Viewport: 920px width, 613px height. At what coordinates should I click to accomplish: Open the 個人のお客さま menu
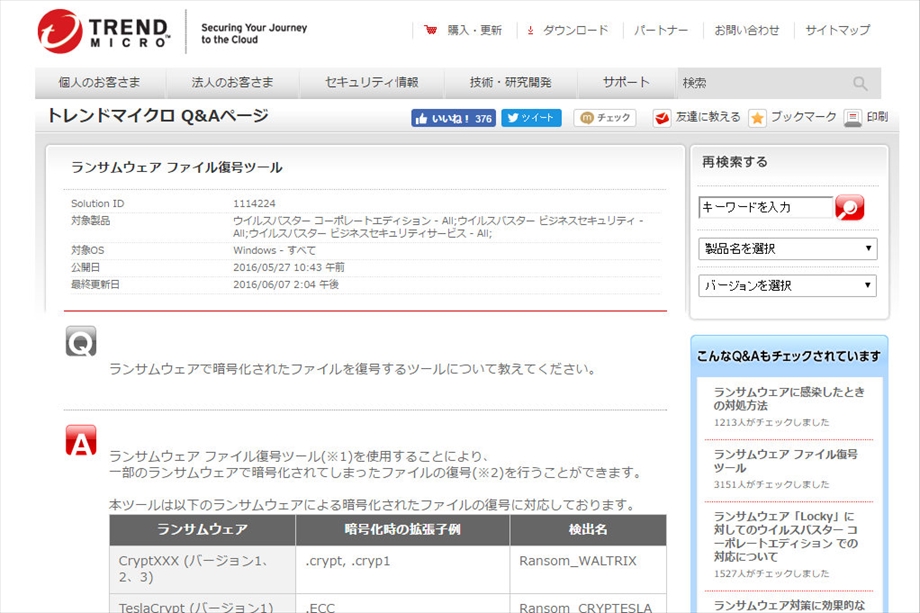(100, 83)
